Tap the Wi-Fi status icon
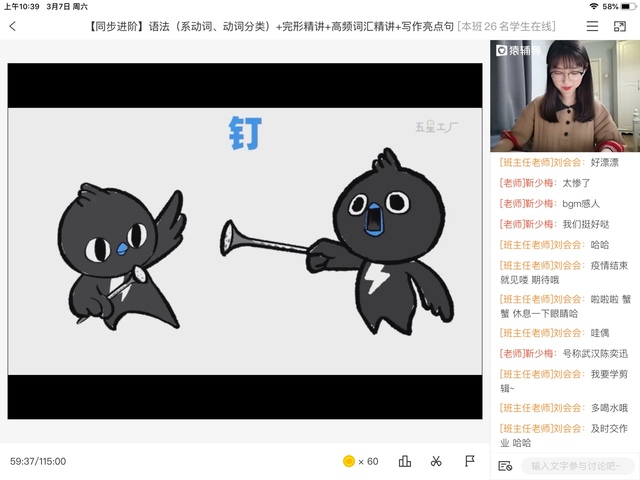 594,6
